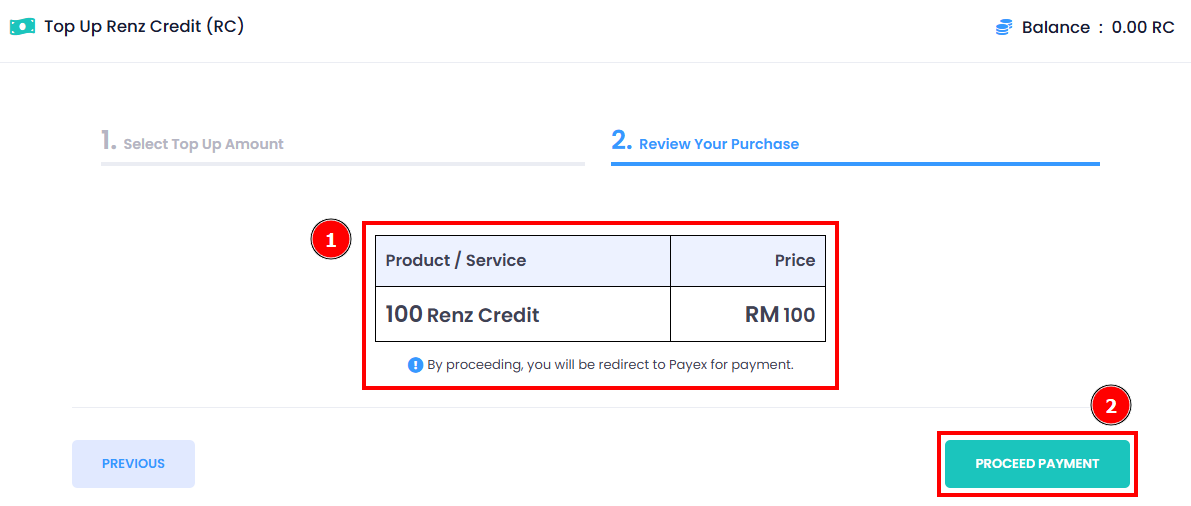Screen dimensions: 1191x506
Task: Click the Price column header
Action: pyautogui.click(x=747, y=261)
